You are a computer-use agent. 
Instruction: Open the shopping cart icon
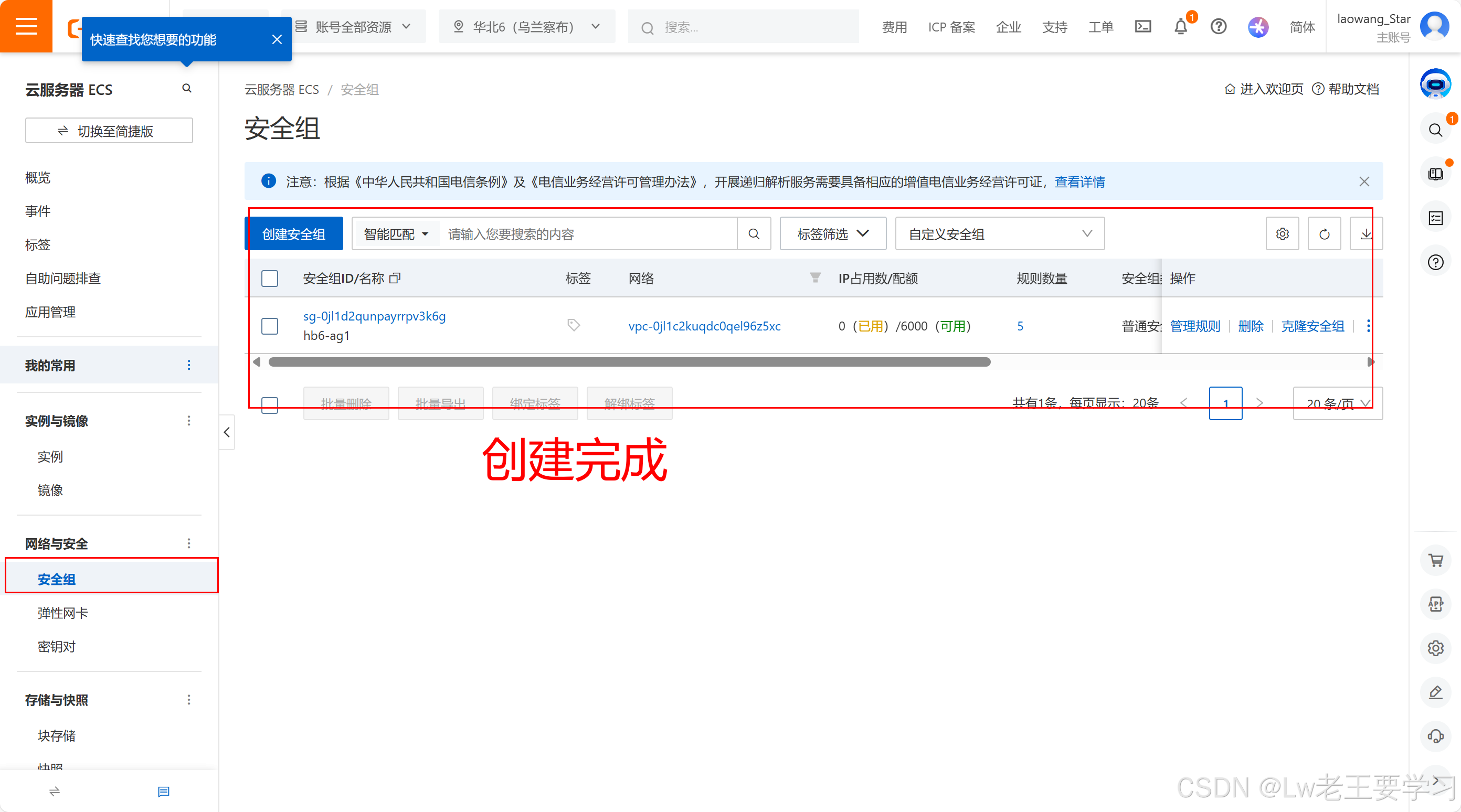(x=1435, y=560)
